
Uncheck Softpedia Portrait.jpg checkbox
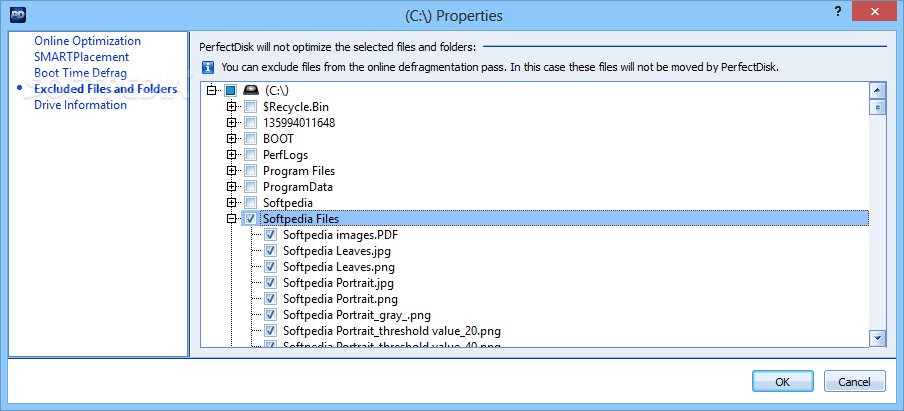(271, 283)
